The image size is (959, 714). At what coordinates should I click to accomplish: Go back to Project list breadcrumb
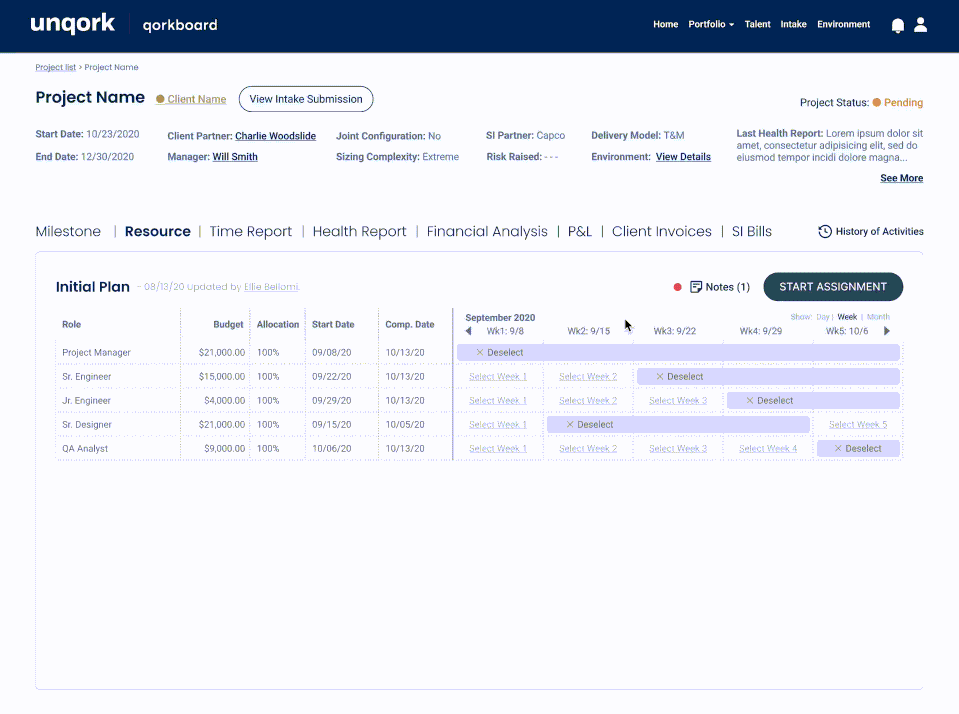click(56, 67)
